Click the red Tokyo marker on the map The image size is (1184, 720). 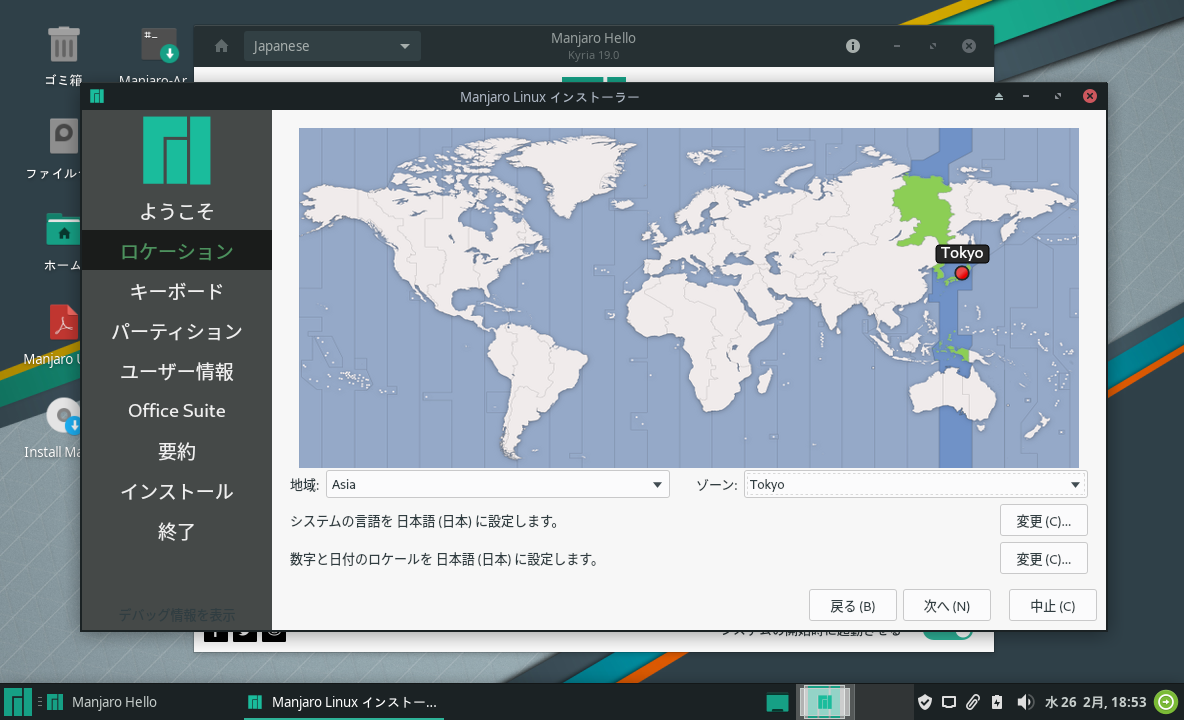pos(961,272)
